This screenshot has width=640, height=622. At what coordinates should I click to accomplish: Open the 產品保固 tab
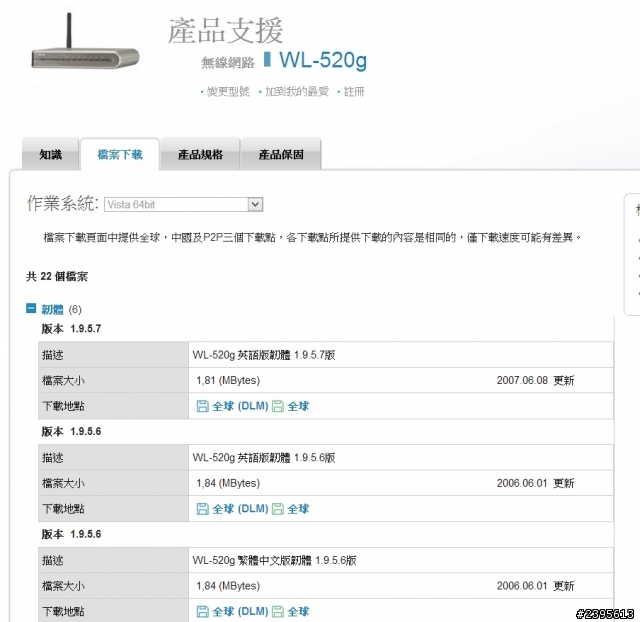coord(281,154)
